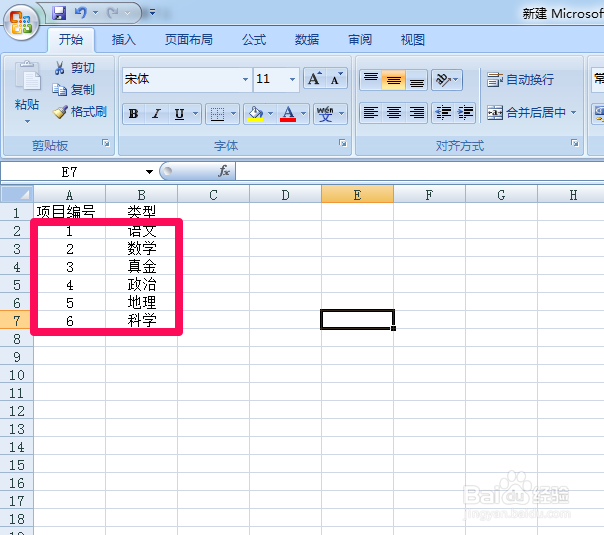This screenshot has width=604, height=535.
Task: Toggle underline formatting
Action: [x=179, y=114]
